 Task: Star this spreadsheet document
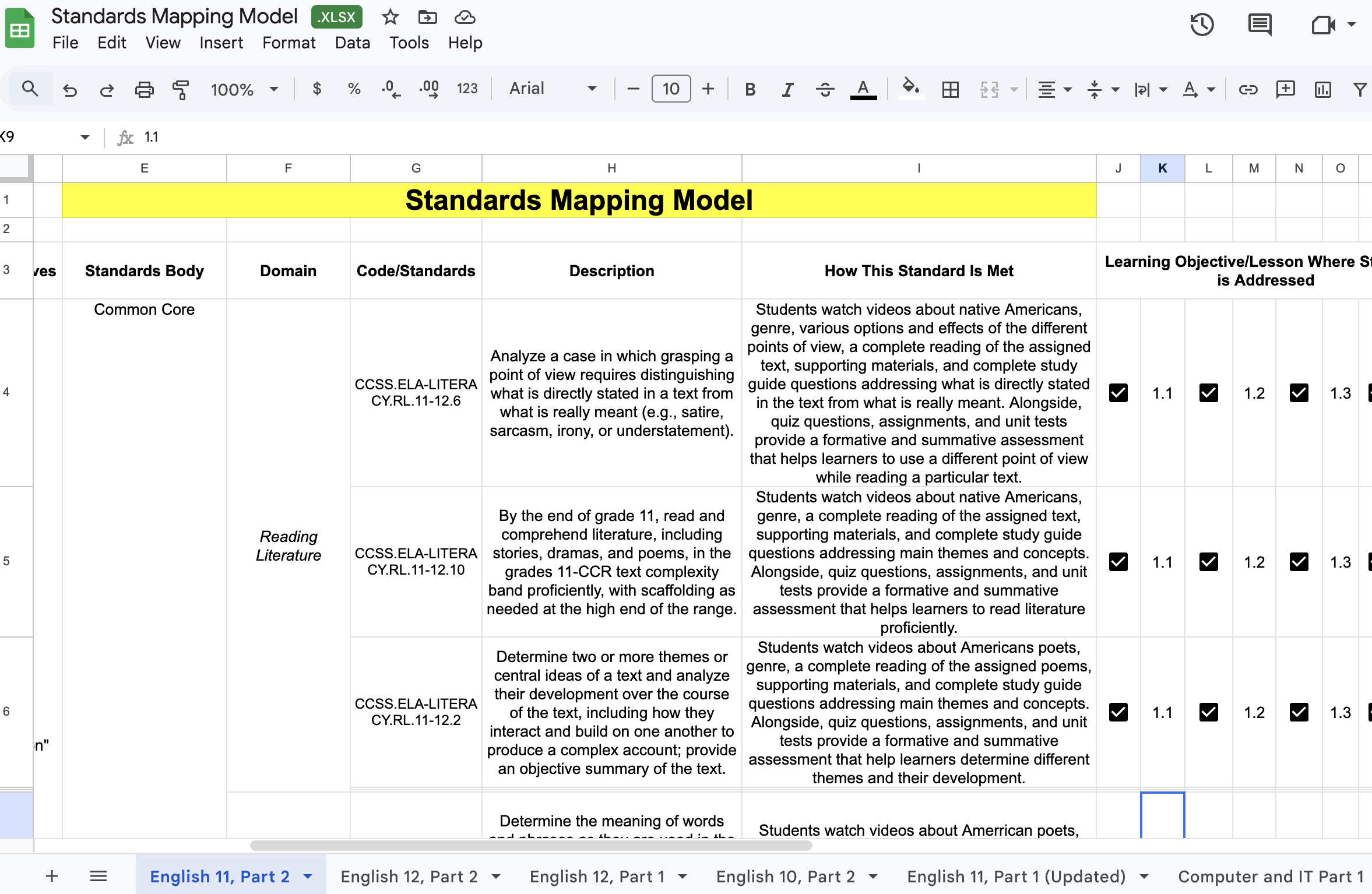[390, 17]
